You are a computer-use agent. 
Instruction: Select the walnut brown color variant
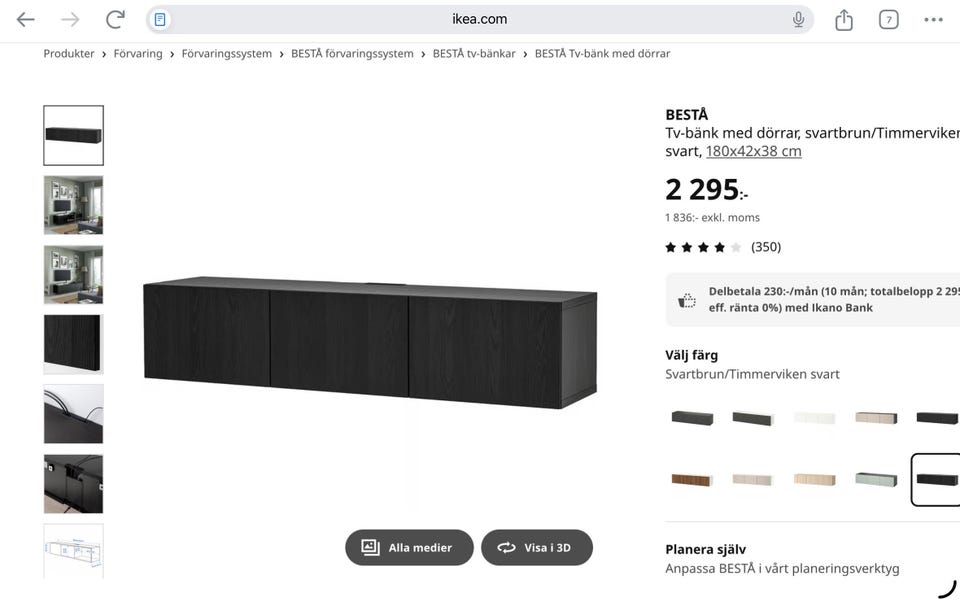pos(692,480)
